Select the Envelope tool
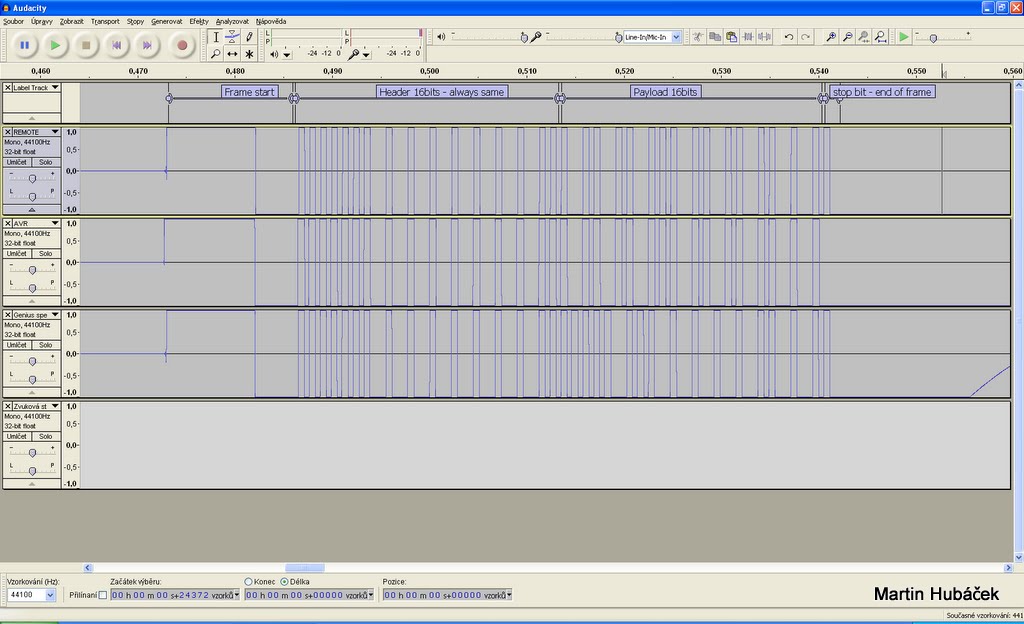Viewport: 1024px width, 624px height. click(232, 37)
